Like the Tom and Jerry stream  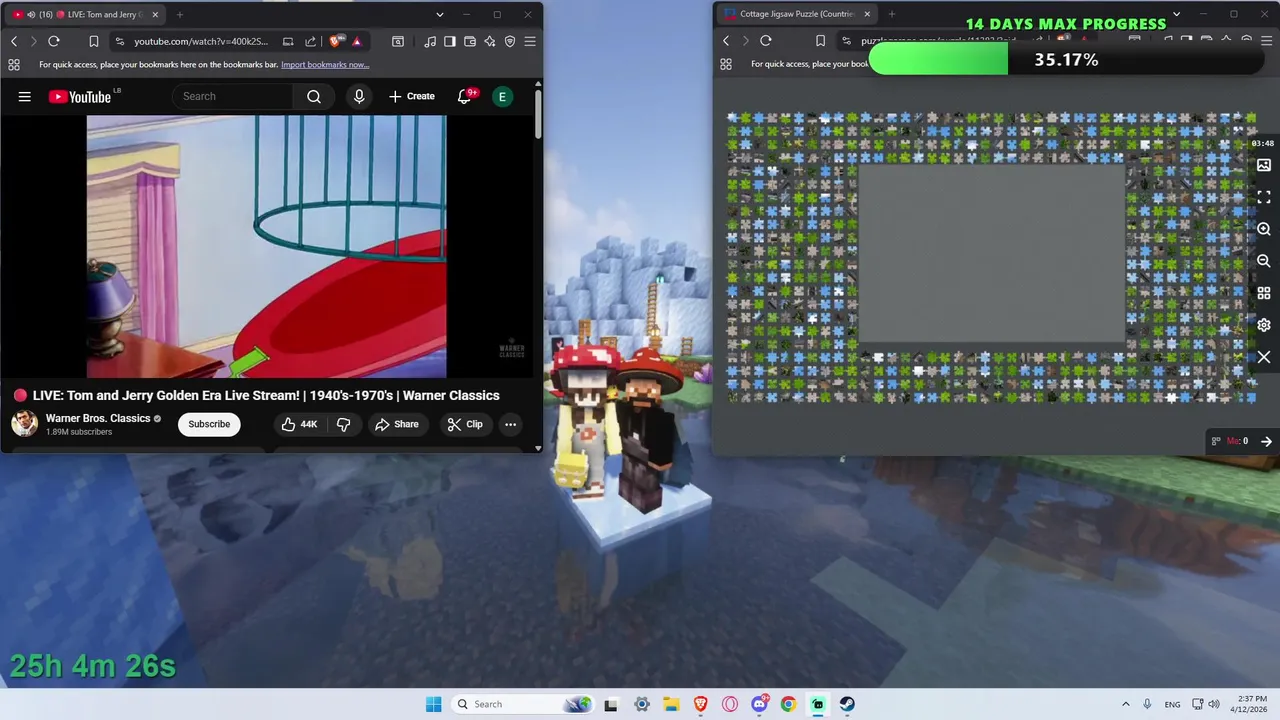tap(299, 424)
